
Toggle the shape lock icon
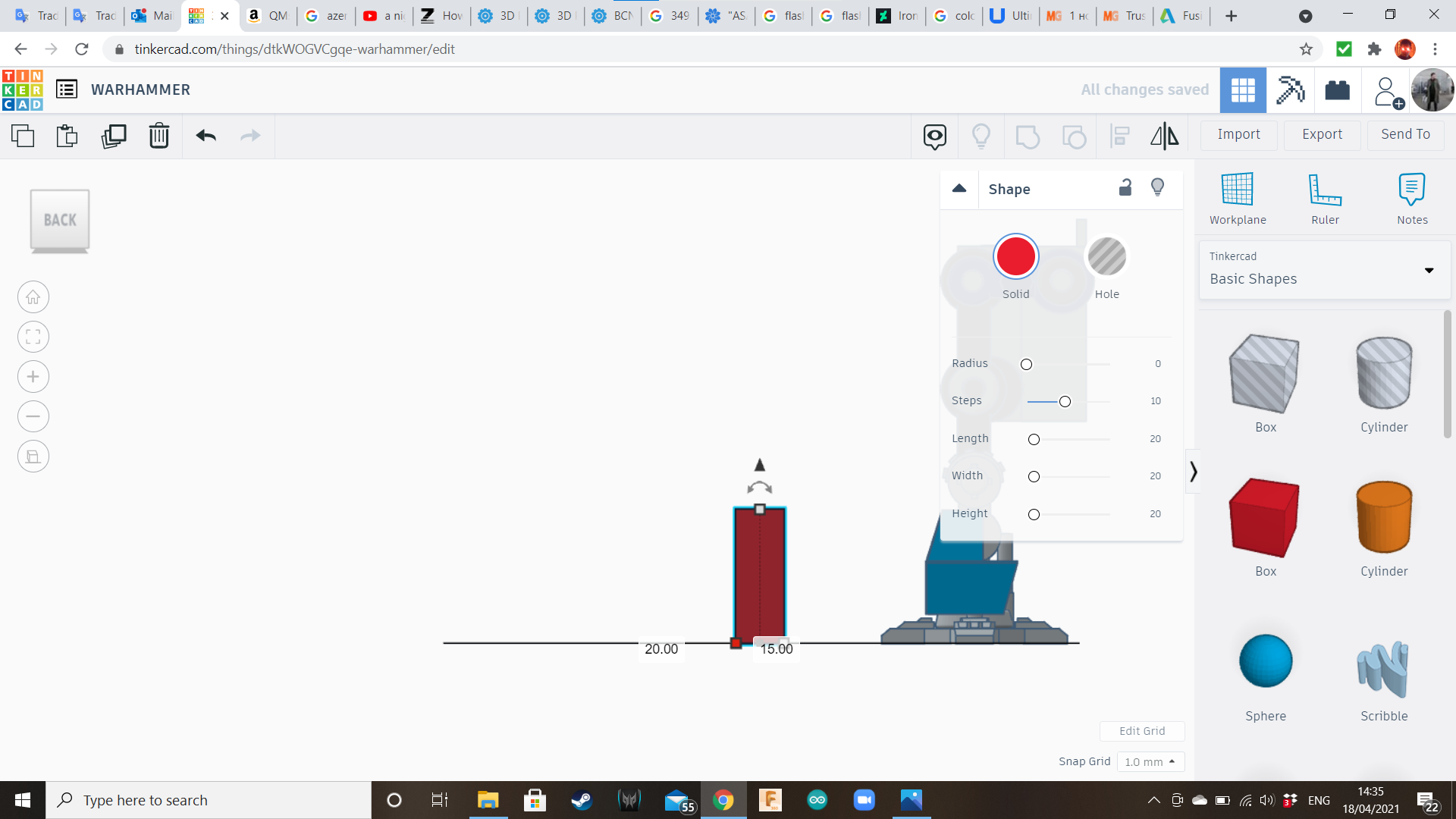[1125, 187]
